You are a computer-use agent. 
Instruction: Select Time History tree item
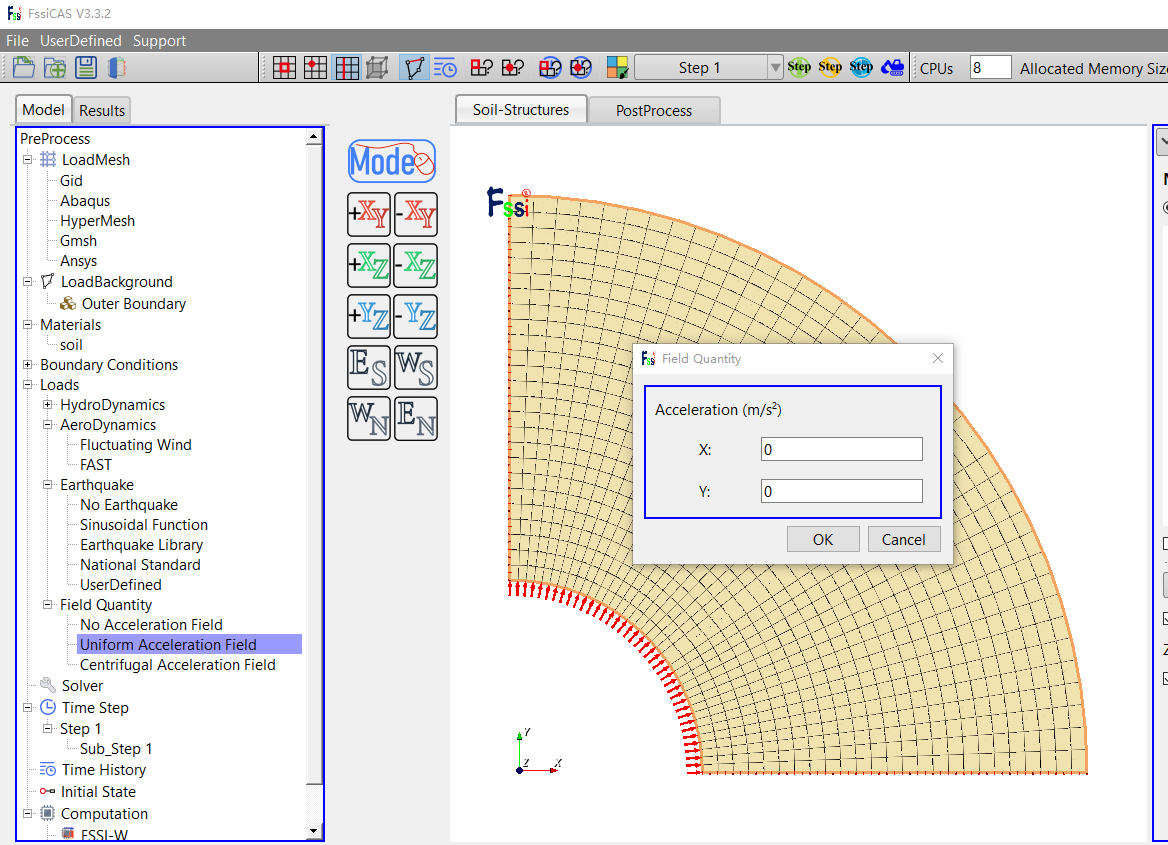pos(104,770)
